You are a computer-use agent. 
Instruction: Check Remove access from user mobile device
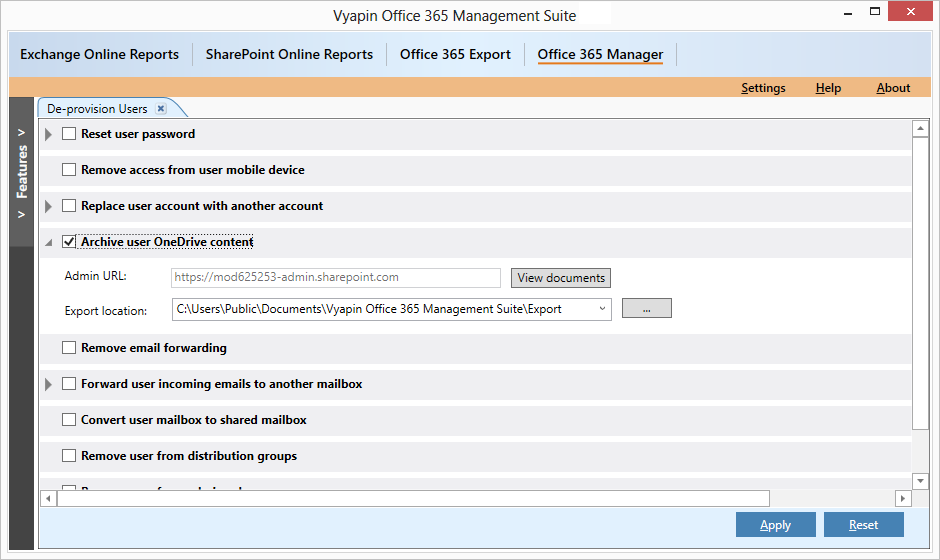click(69, 170)
